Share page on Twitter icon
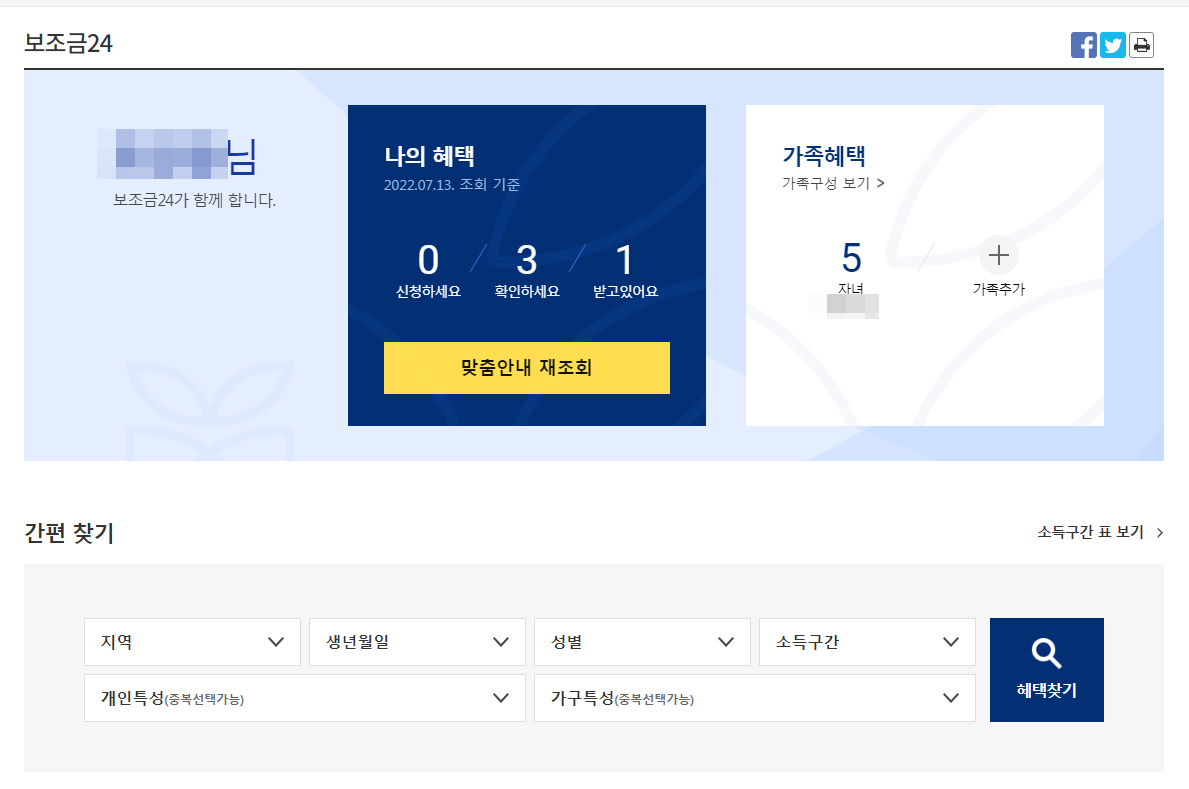1189x789 pixels. 1112,46
